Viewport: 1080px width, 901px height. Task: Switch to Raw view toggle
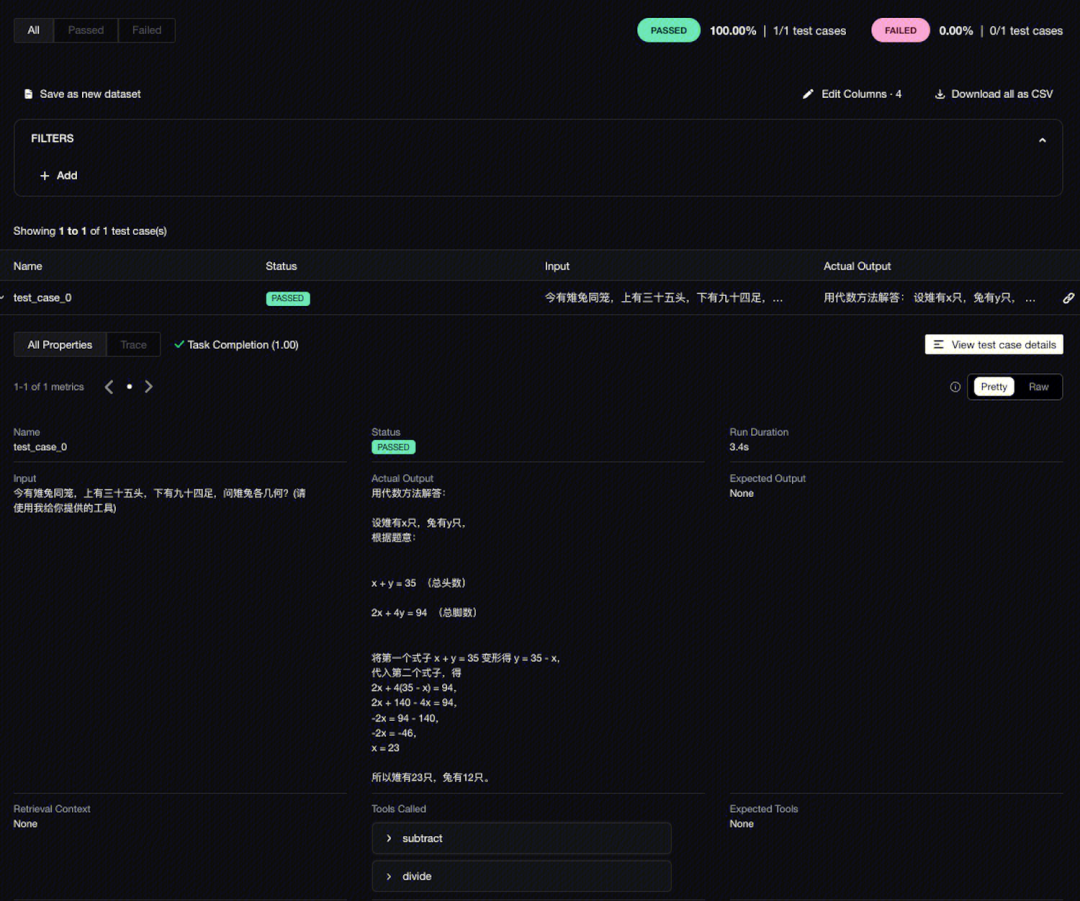pyautogui.click(x=1038, y=386)
